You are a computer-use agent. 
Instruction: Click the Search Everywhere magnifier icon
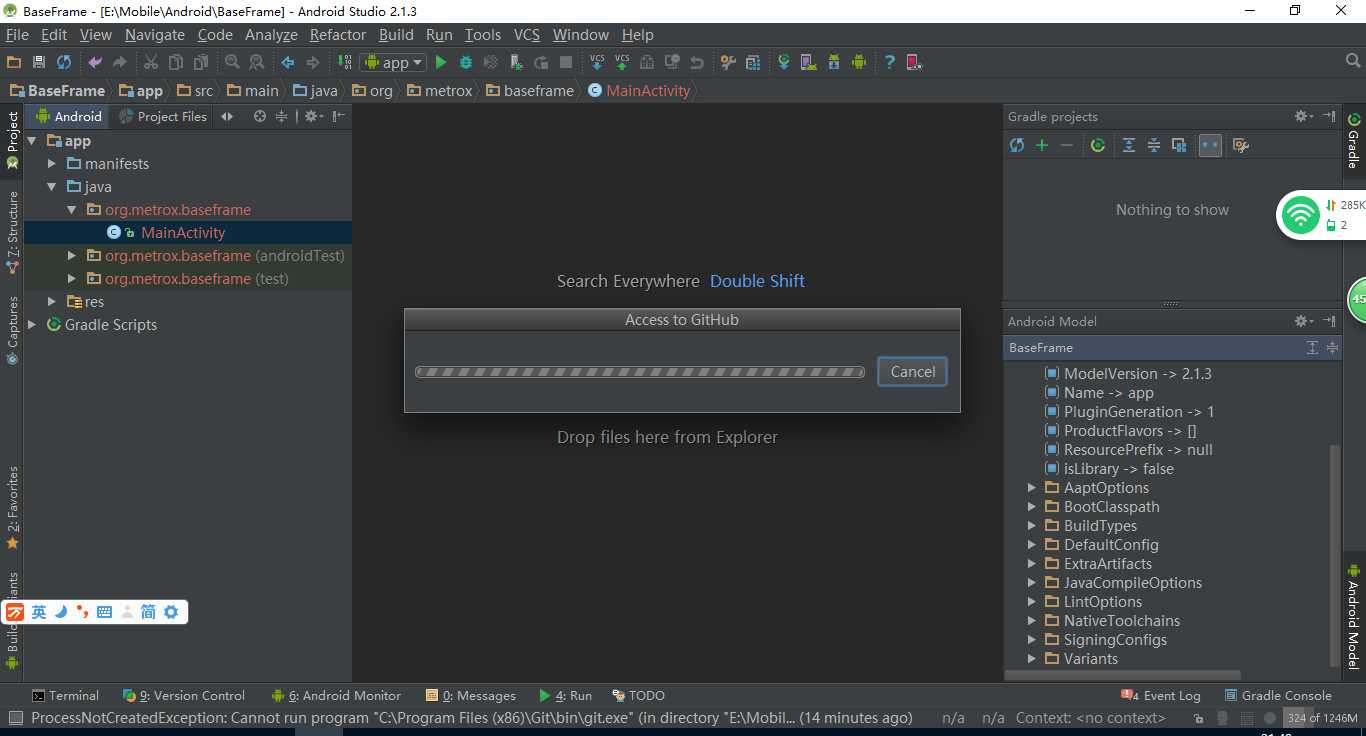[1353, 62]
